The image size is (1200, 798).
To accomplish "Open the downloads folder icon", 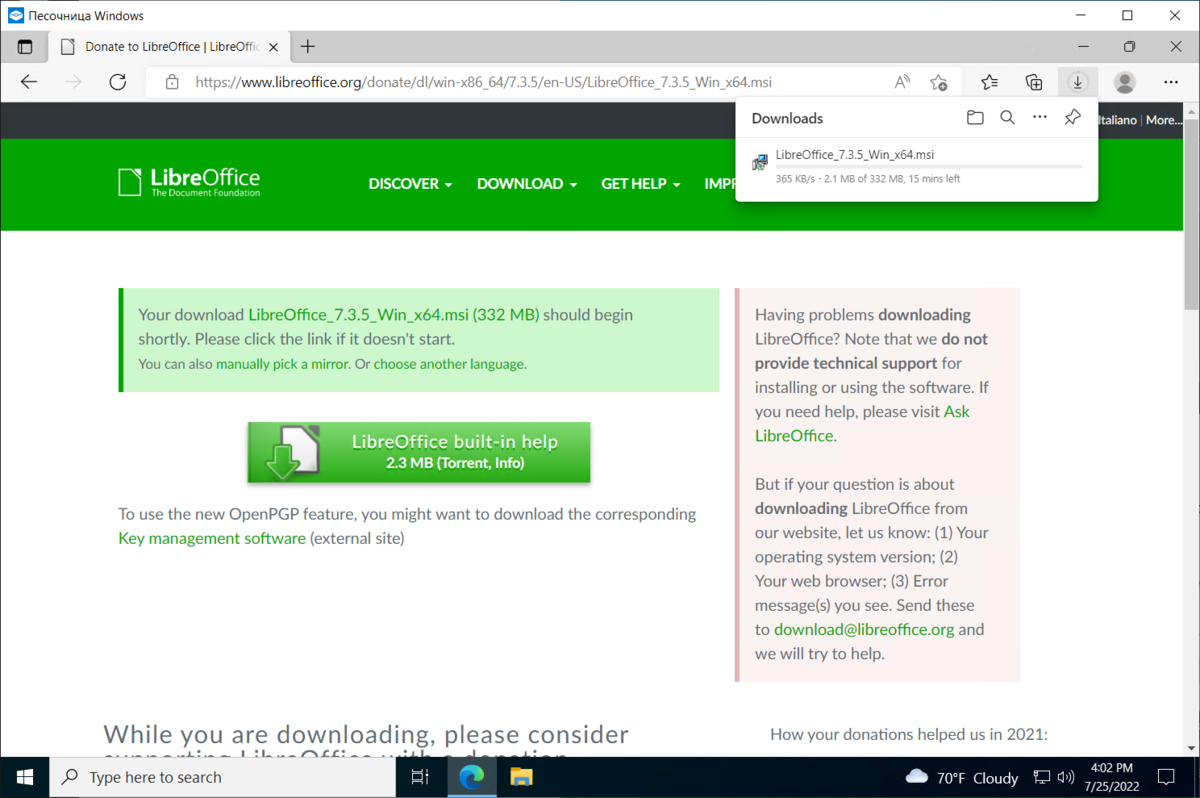I will (x=974, y=117).
